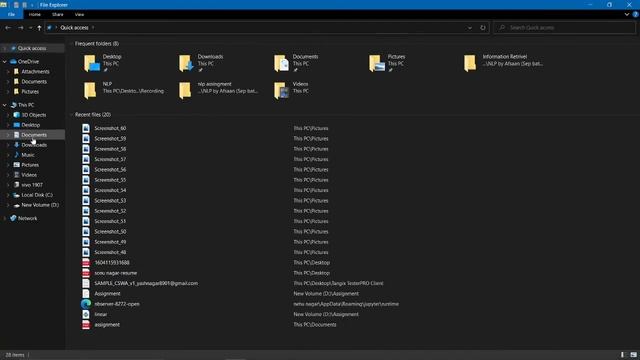Select the SAMPLE_CSWA file icon
Viewport: 640px width, 360px height.
pyautogui.click(x=86, y=283)
